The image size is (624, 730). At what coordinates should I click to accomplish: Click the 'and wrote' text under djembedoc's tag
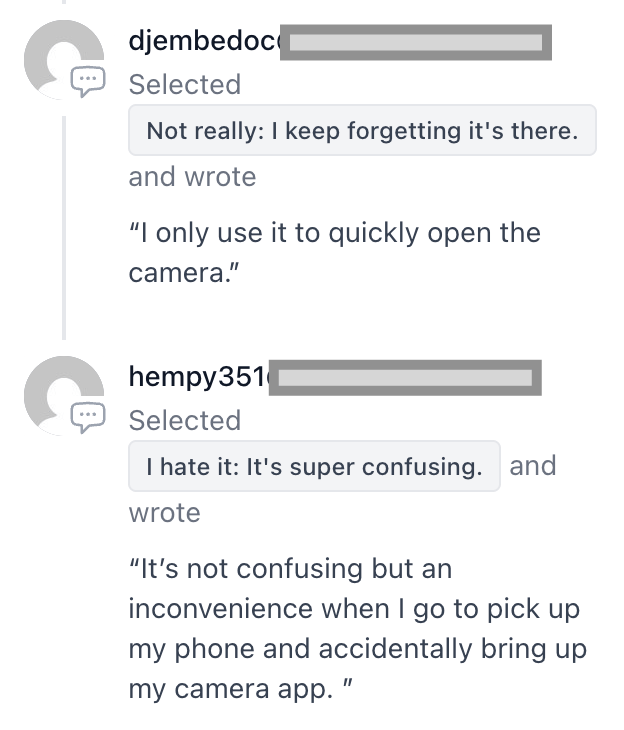192,177
